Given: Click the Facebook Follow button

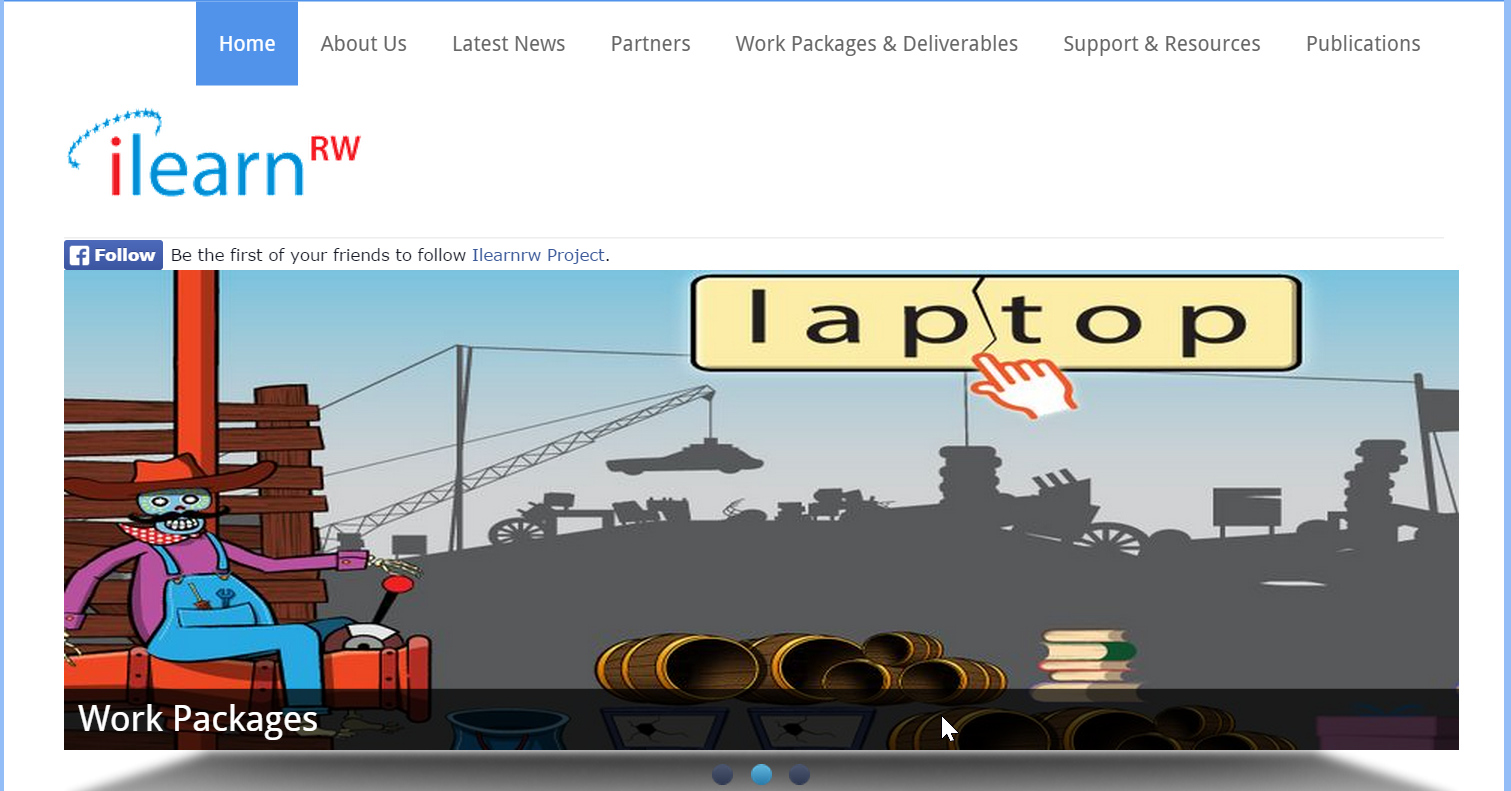Looking at the screenshot, I should coord(113,255).
